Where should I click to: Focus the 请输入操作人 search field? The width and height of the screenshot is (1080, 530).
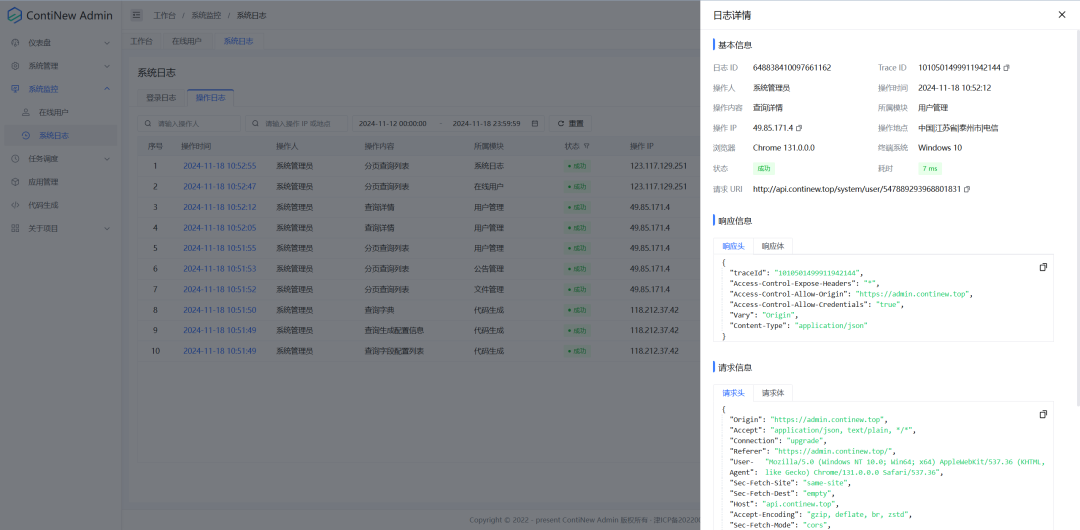pyautogui.click(x=196, y=123)
